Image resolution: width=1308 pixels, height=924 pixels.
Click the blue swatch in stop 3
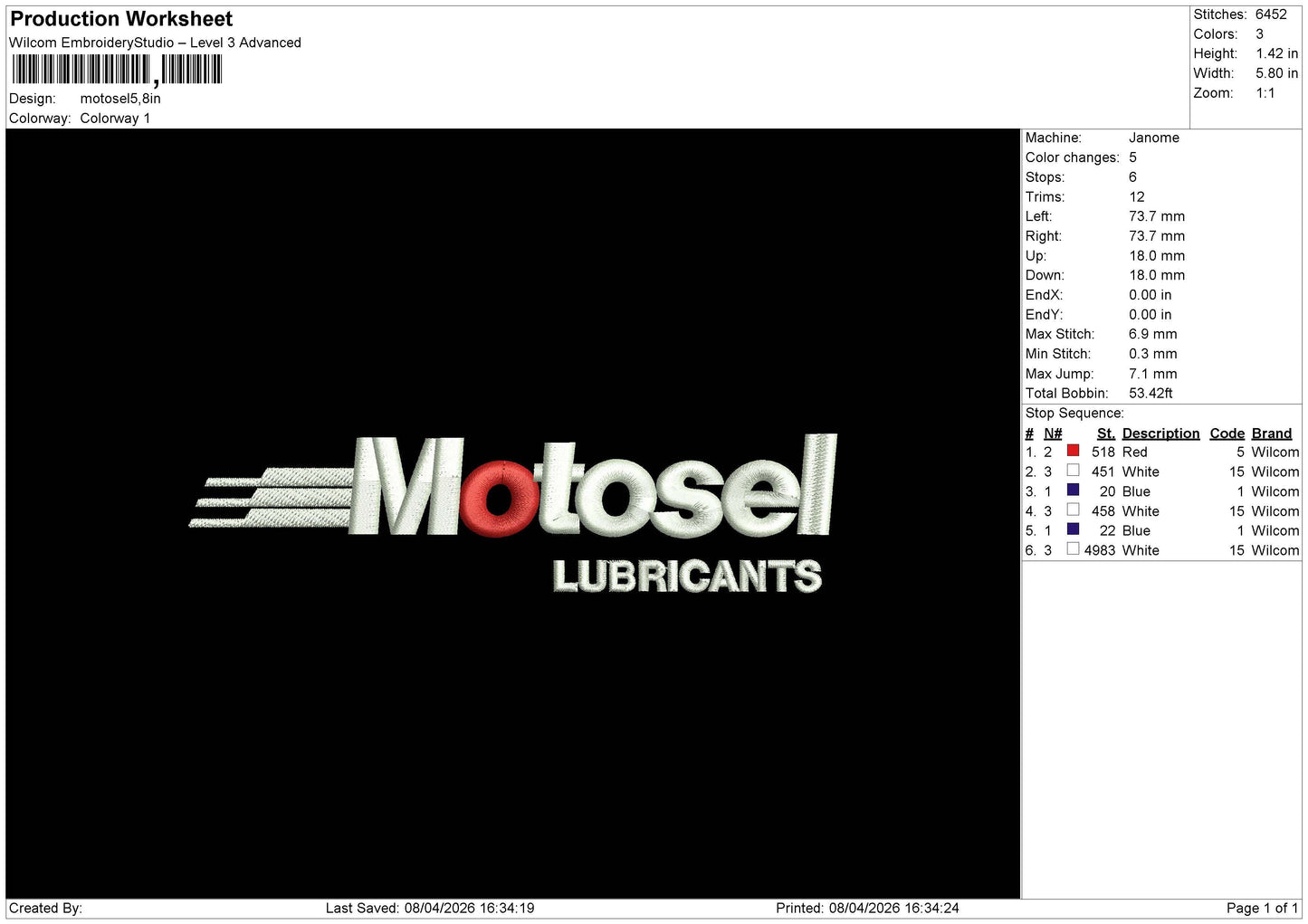click(1073, 490)
